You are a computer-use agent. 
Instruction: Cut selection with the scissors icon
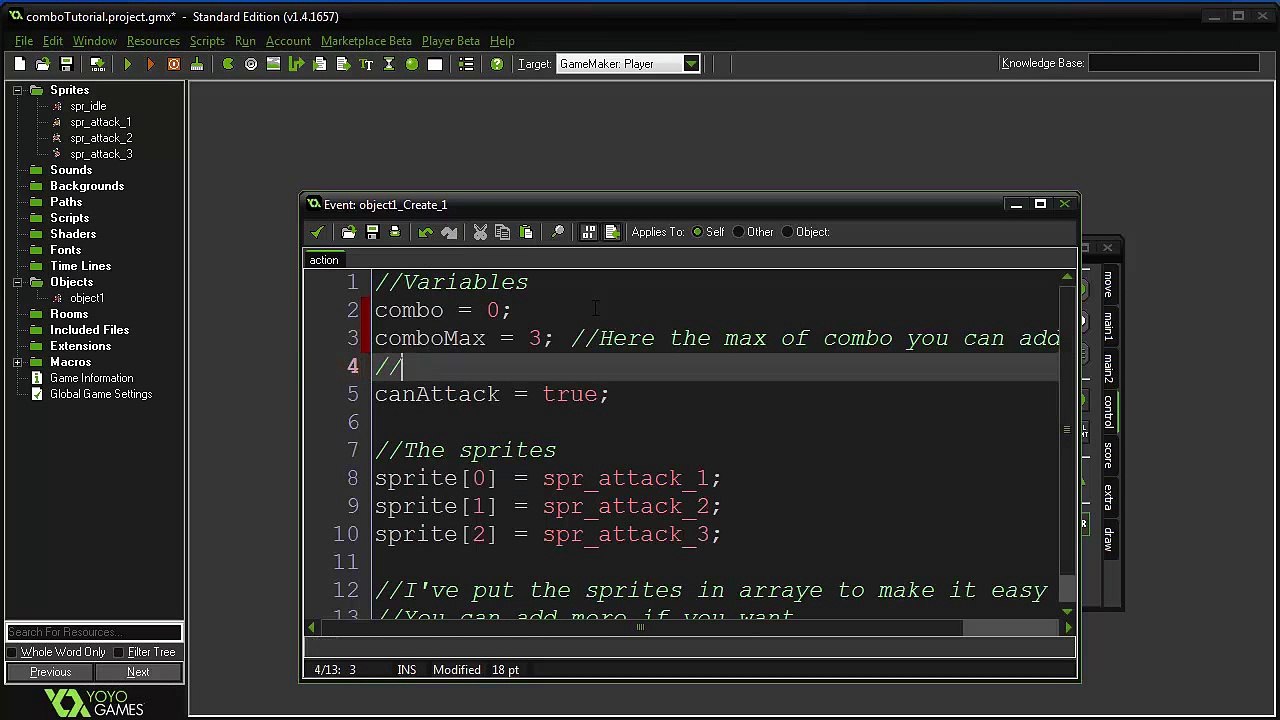(x=480, y=232)
